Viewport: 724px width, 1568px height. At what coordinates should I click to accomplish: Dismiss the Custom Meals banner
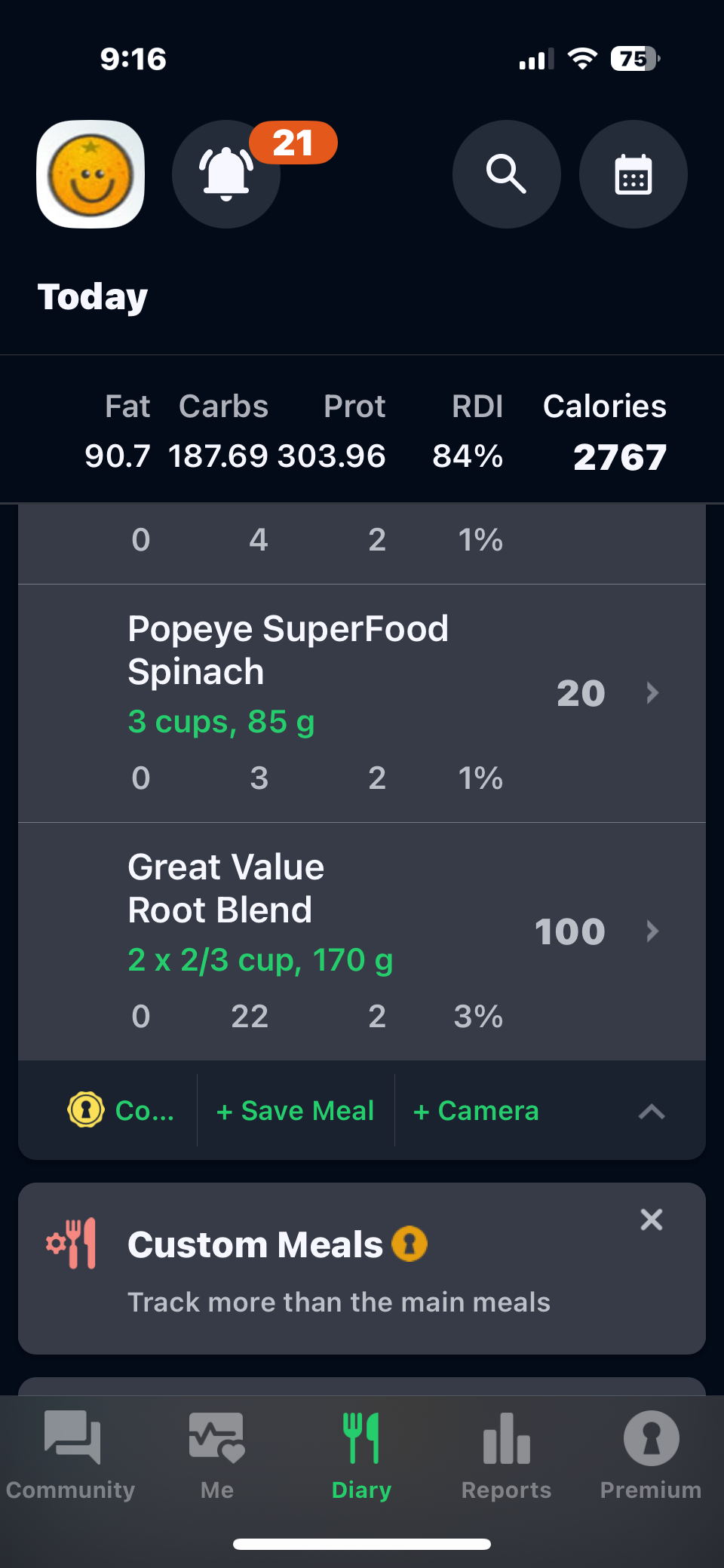pyautogui.click(x=652, y=1220)
